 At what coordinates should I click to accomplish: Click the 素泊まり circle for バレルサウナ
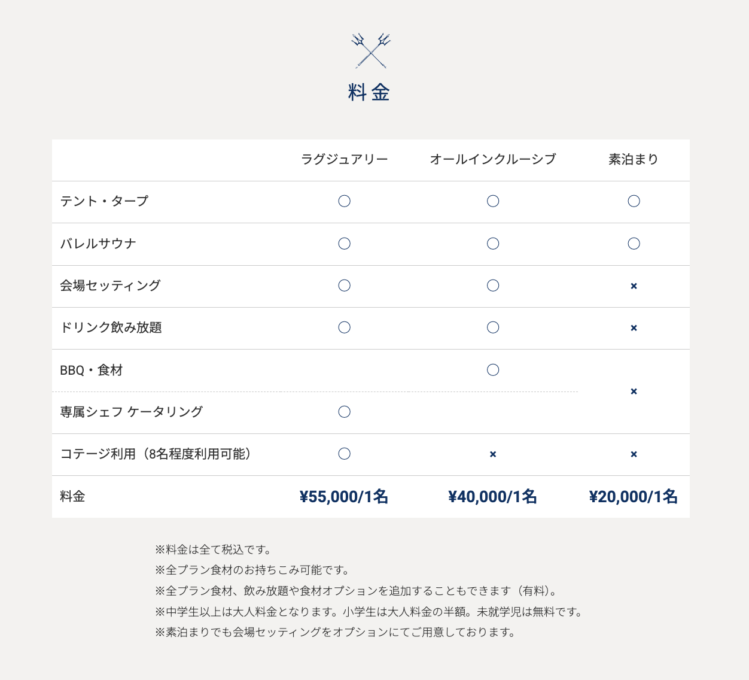(x=633, y=243)
